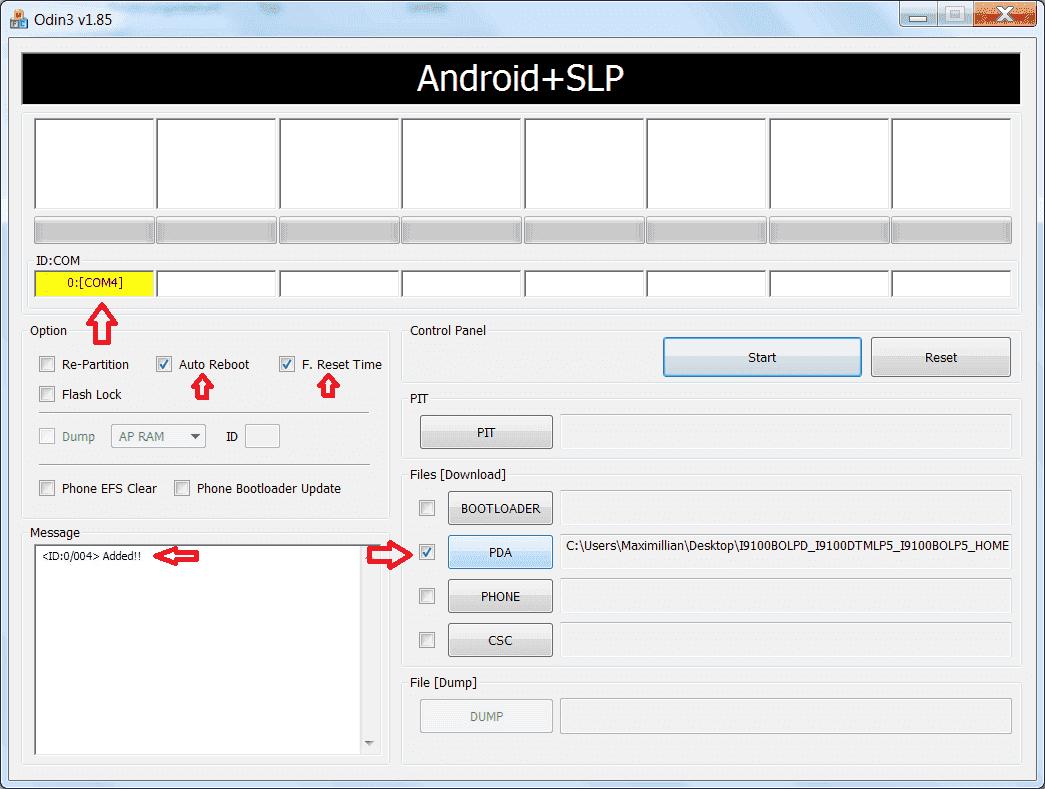Select a CSC file button
1045x789 pixels.
pyautogui.click(x=500, y=640)
